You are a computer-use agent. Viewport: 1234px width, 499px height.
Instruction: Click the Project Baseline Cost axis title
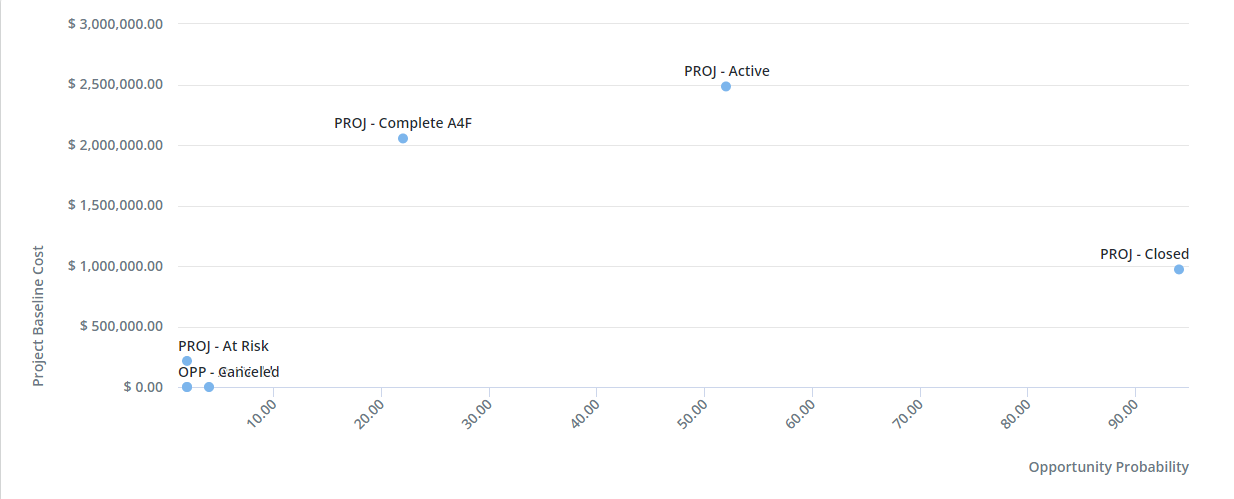39,316
